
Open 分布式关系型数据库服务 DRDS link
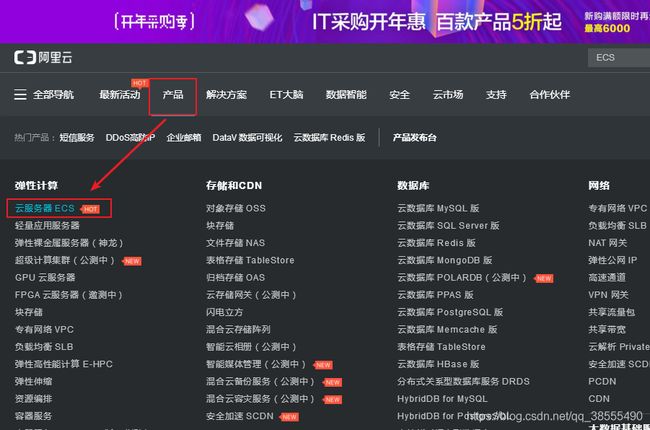point(463,381)
